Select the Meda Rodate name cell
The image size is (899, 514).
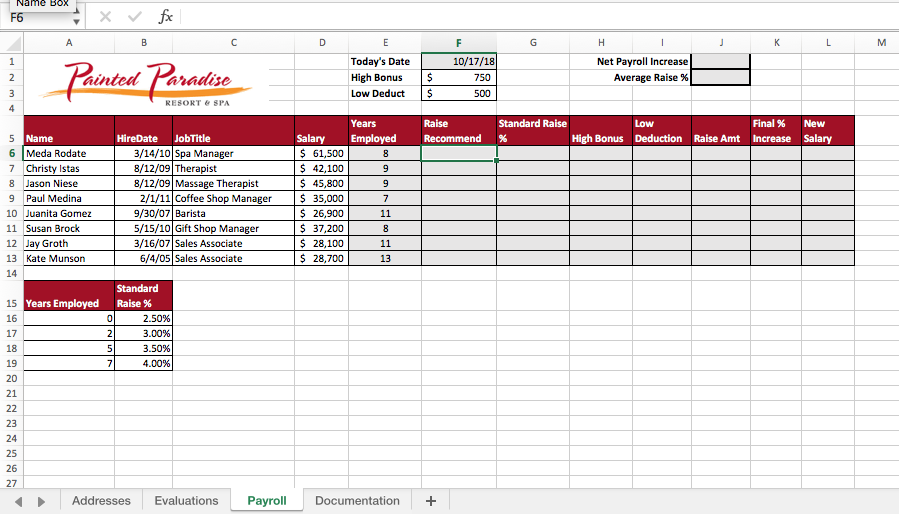[x=69, y=153]
